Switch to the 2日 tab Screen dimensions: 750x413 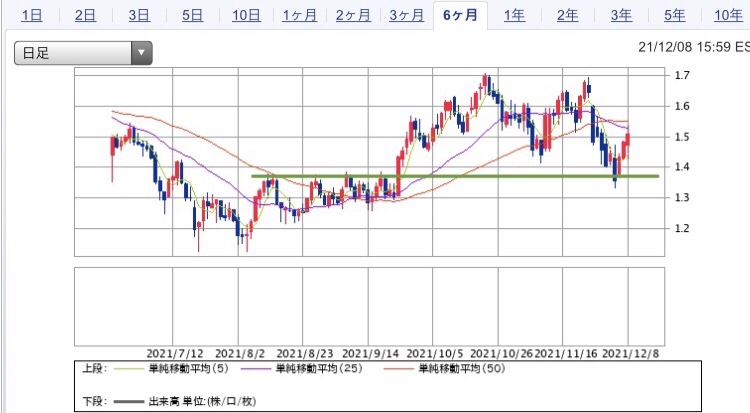click(86, 15)
